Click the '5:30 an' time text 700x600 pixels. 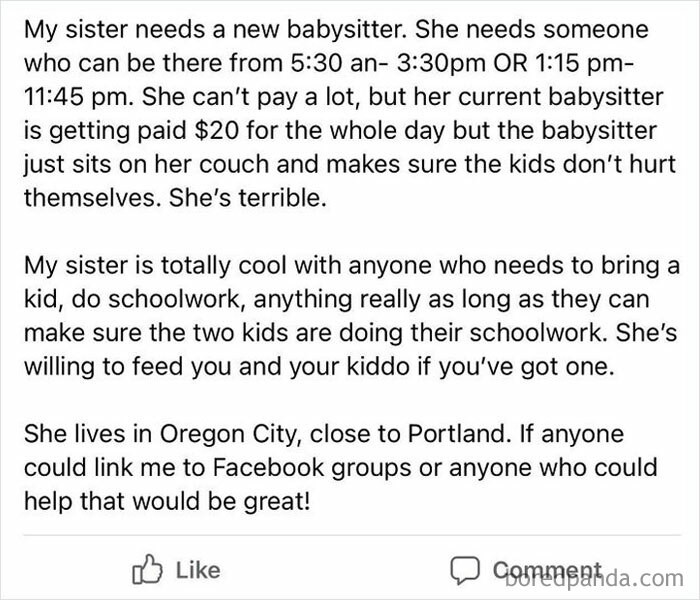click(x=333, y=63)
